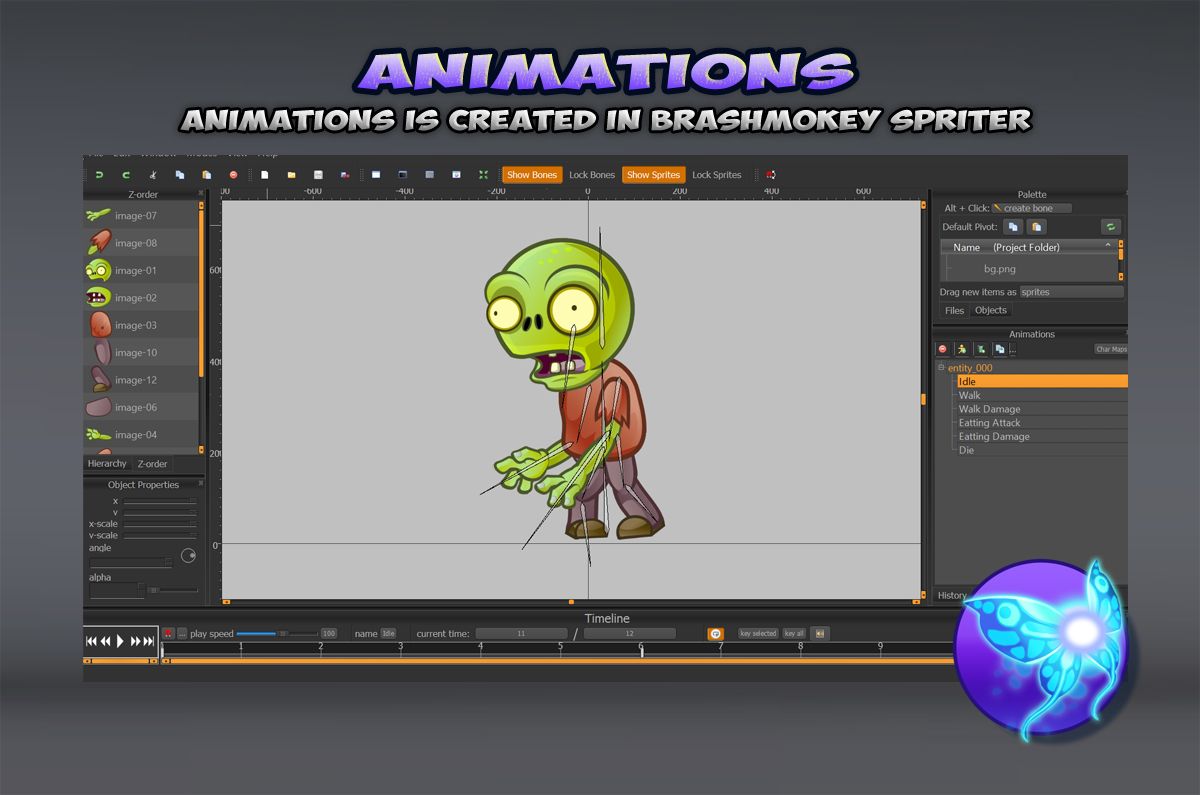Click the ellipsis button beside play speed

tap(182, 634)
